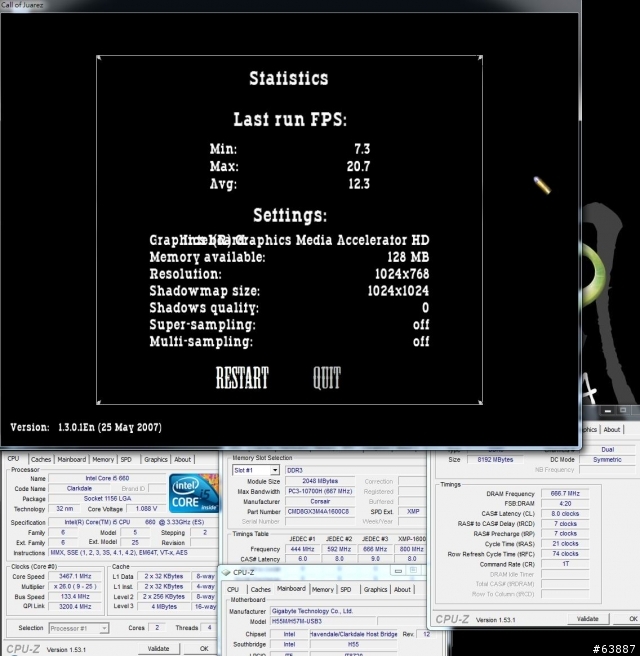Click the memory type field 'DDR3'
The height and width of the screenshot is (657, 640).
[x=355, y=470]
